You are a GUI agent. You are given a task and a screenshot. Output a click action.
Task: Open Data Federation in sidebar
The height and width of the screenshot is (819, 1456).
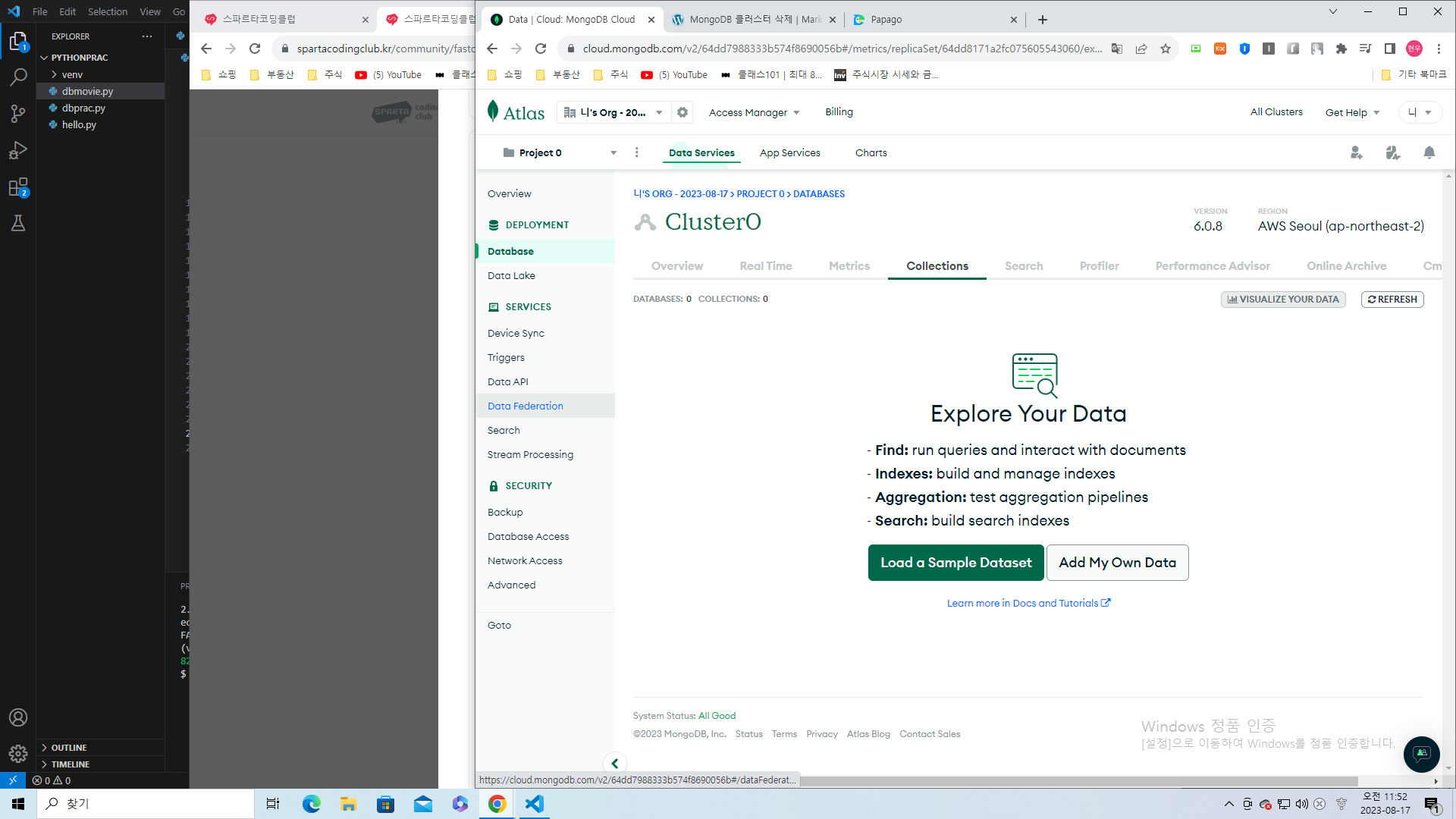point(526,406)
